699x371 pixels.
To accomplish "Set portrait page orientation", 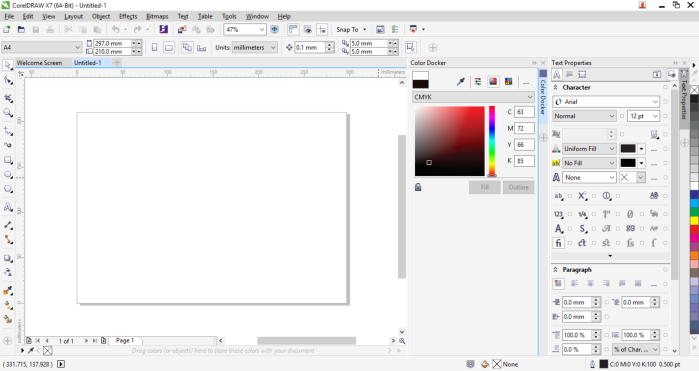I will [x=154, y=47].
